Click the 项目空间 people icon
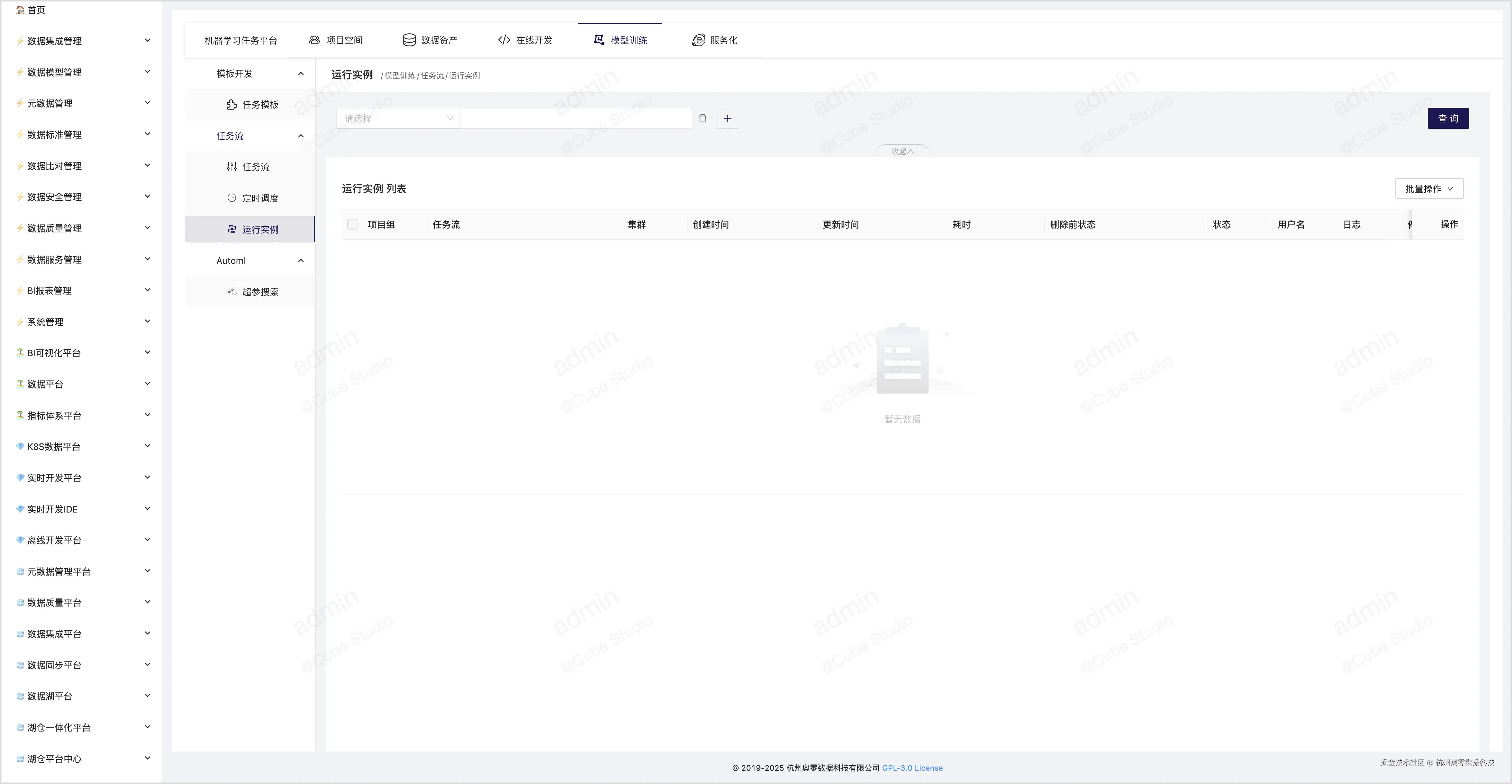This screenshot has height=784, width=1512. (315, 40)
